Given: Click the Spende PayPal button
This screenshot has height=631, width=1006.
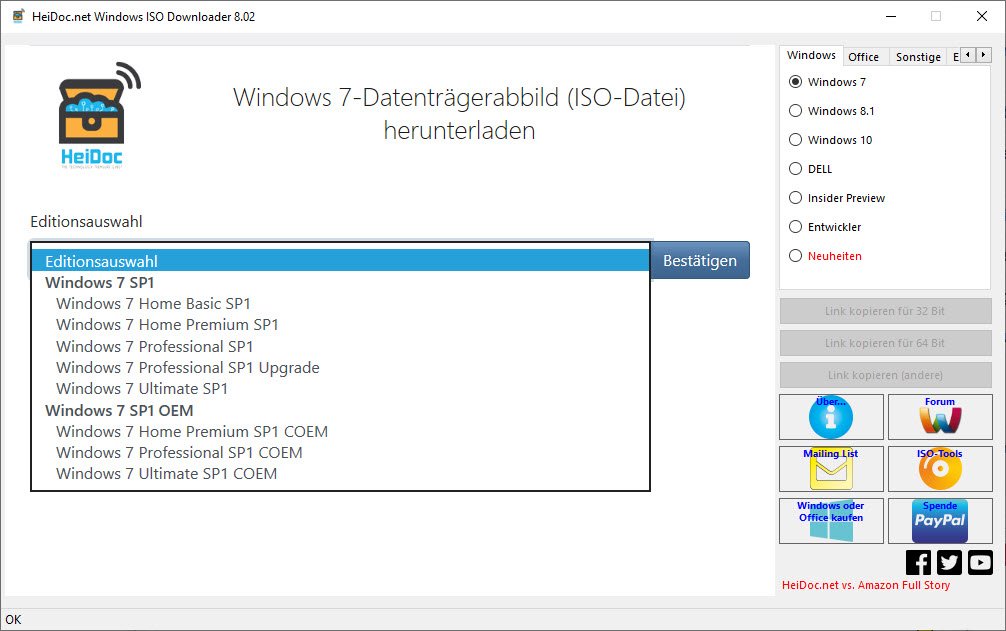Looking at the screenshot, I should tap(940, 521).
